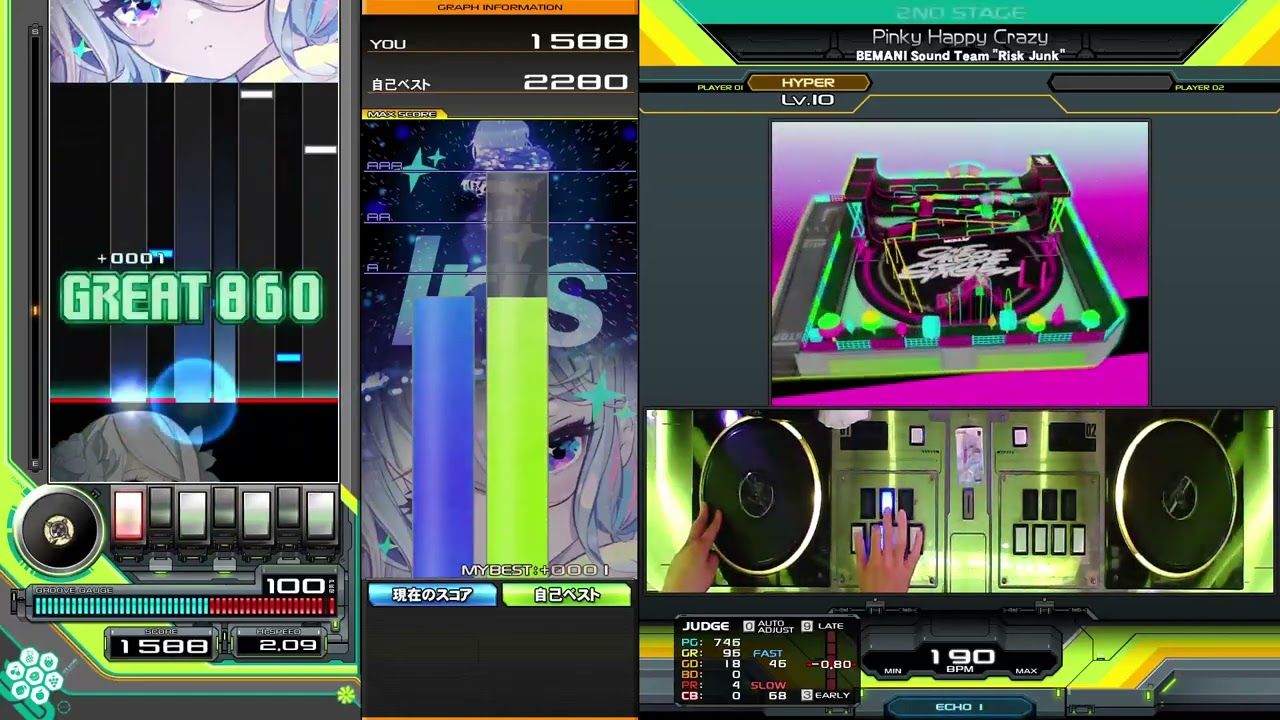
Task: Click the LATE counter box showing 9
Action: pyautogui.click(x=806, y=626)
